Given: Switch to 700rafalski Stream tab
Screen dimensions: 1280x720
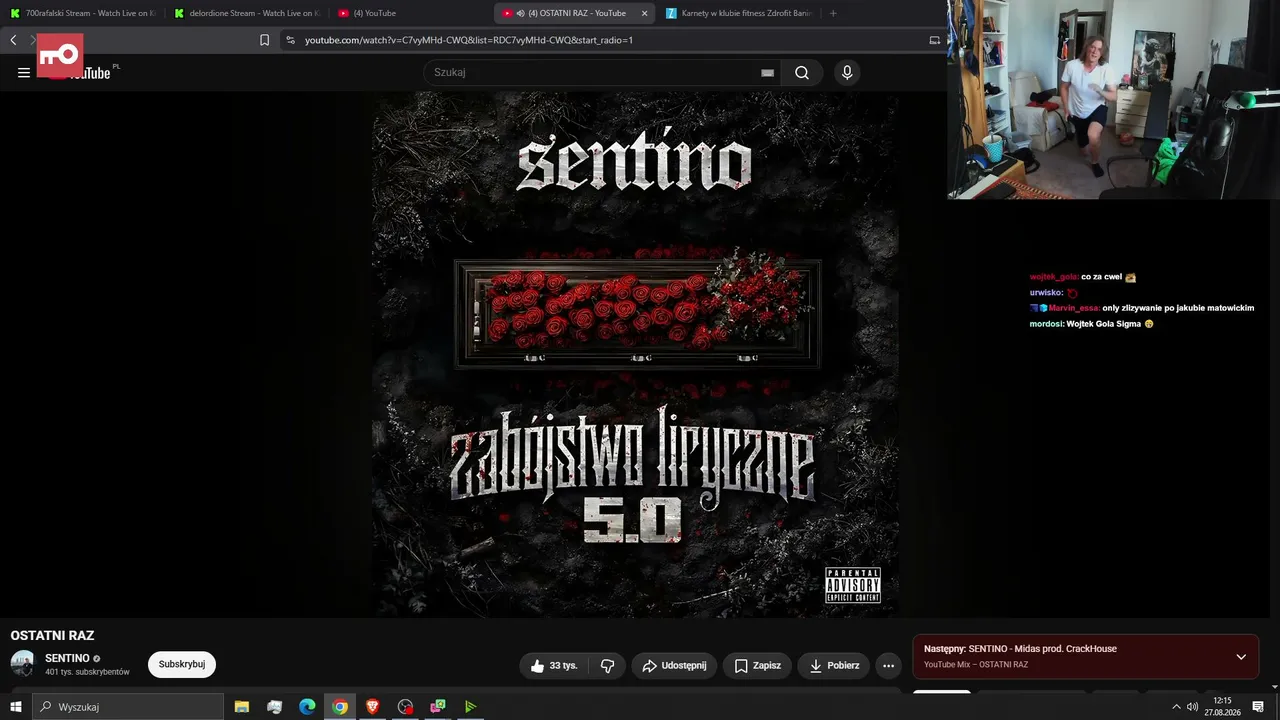Looking at the screenshot, I should (x=82, y=13).
